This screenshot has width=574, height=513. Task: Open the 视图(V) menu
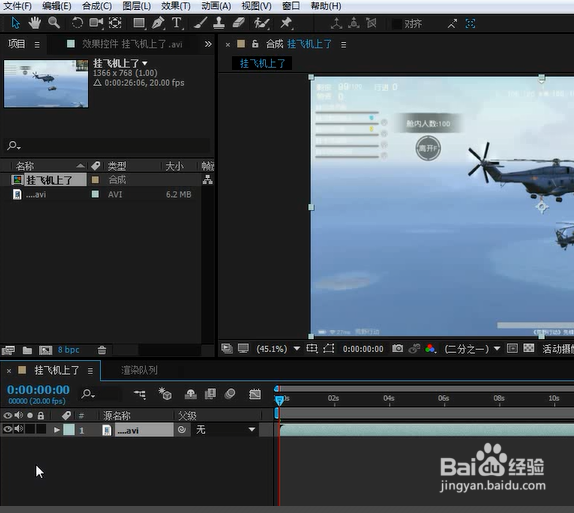(x=257, y=6)
